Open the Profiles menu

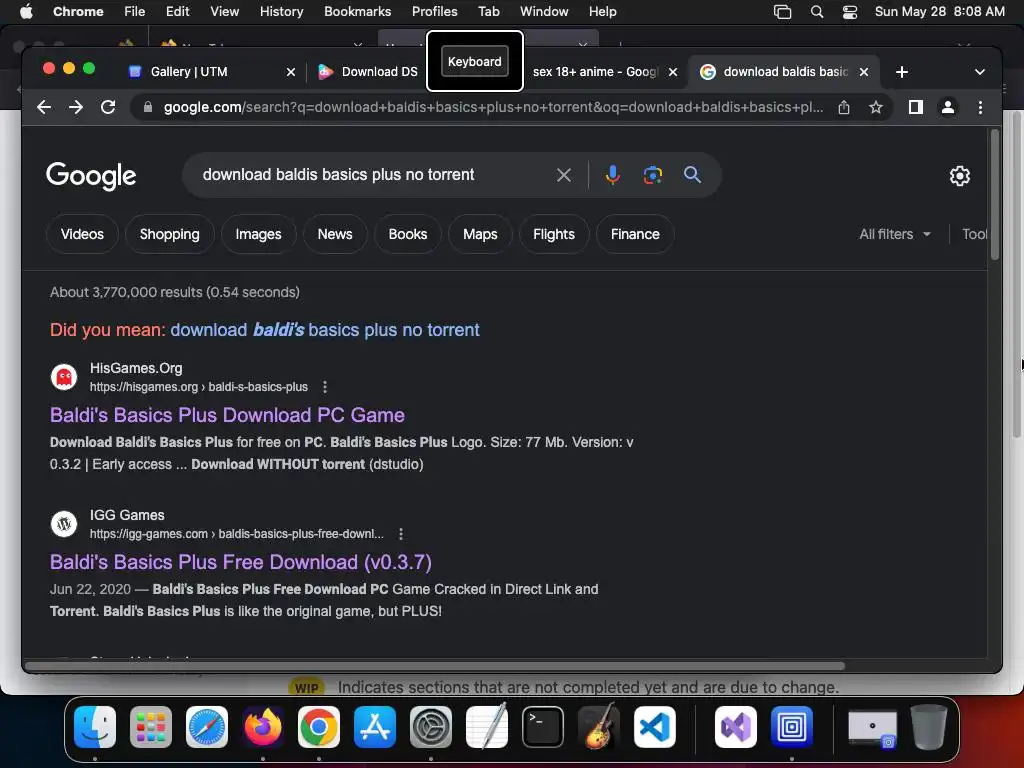[434, 12]
